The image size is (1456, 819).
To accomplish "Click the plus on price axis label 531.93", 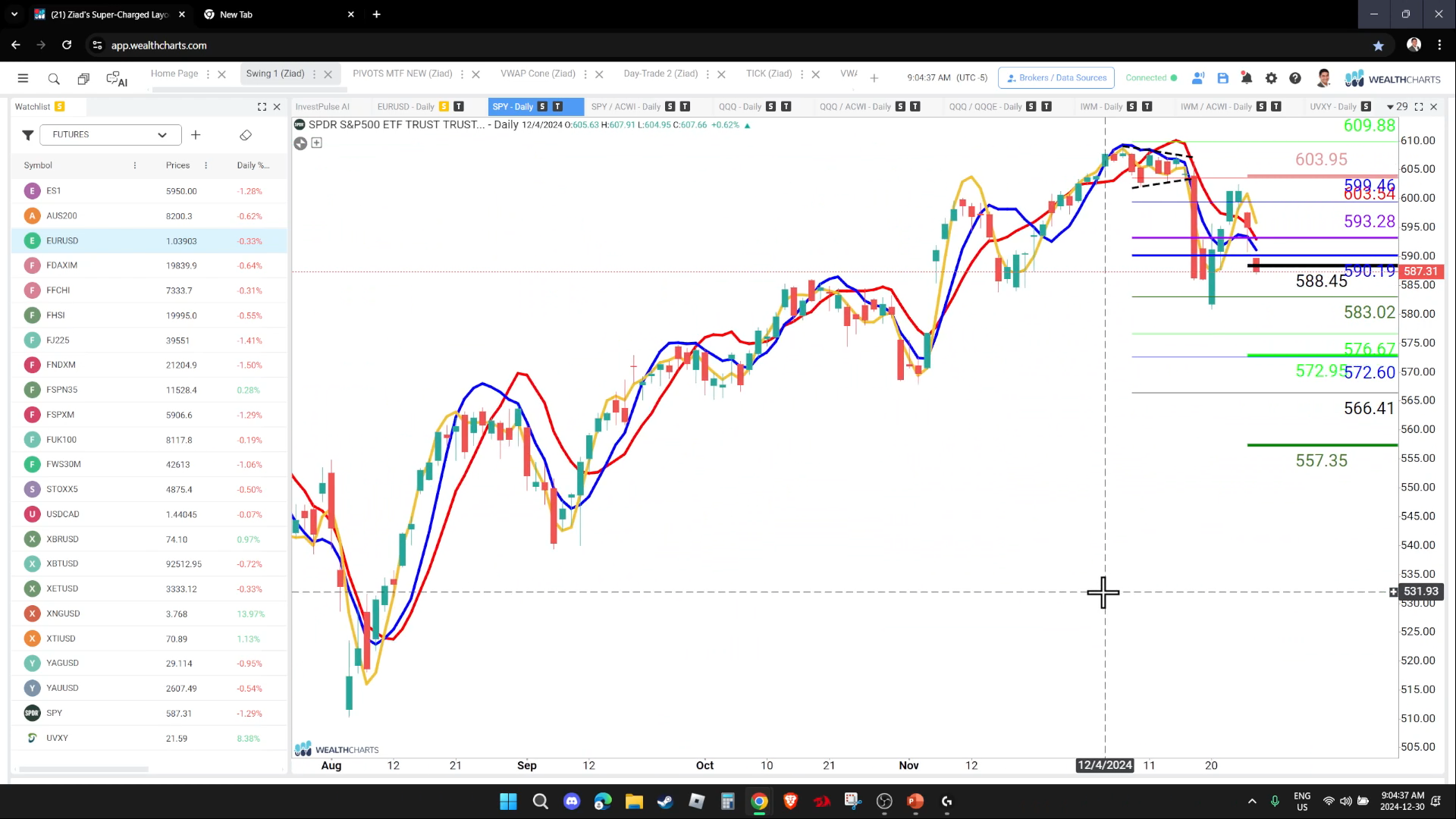I will click(x=1393, y=591).
